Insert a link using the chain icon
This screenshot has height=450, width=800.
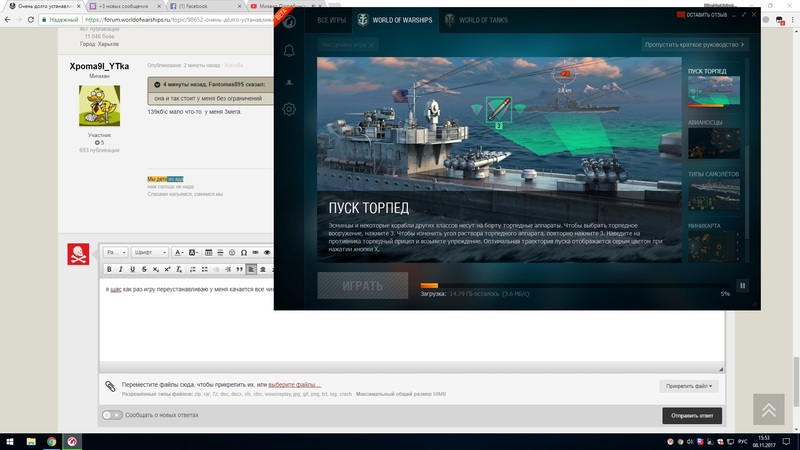click(256, 253)
